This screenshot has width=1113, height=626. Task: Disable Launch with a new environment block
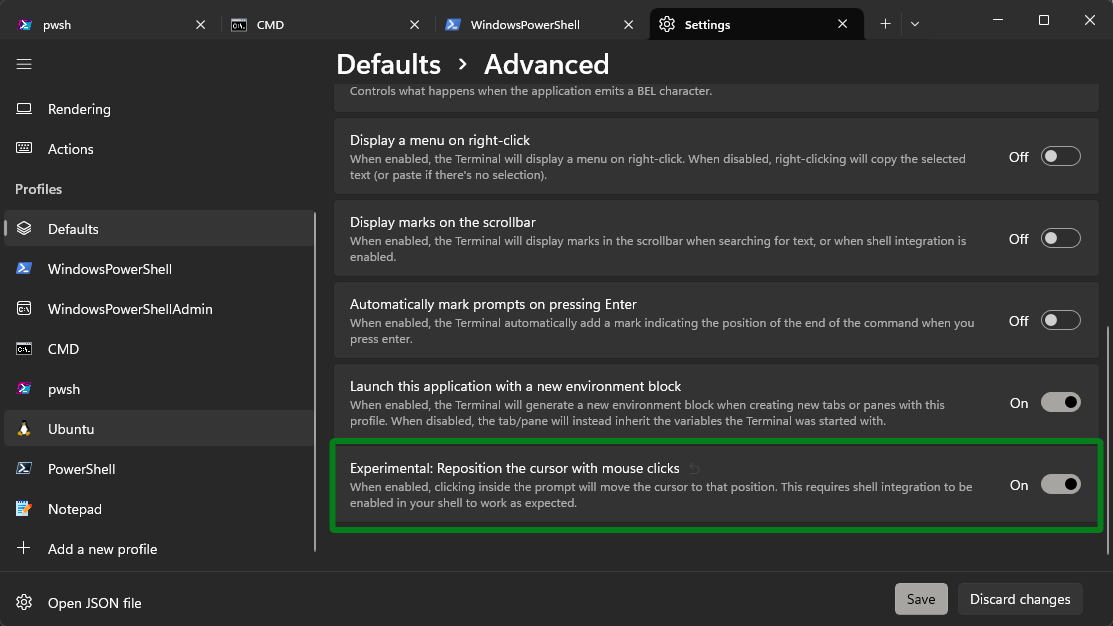(x=1060, y=402)
